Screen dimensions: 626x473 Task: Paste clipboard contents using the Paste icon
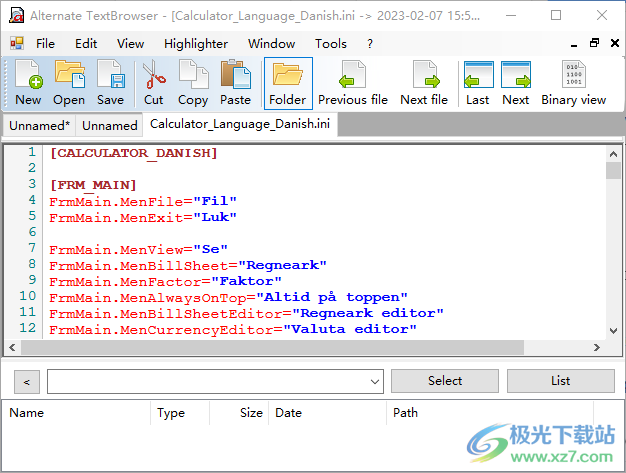coord(235,82)
